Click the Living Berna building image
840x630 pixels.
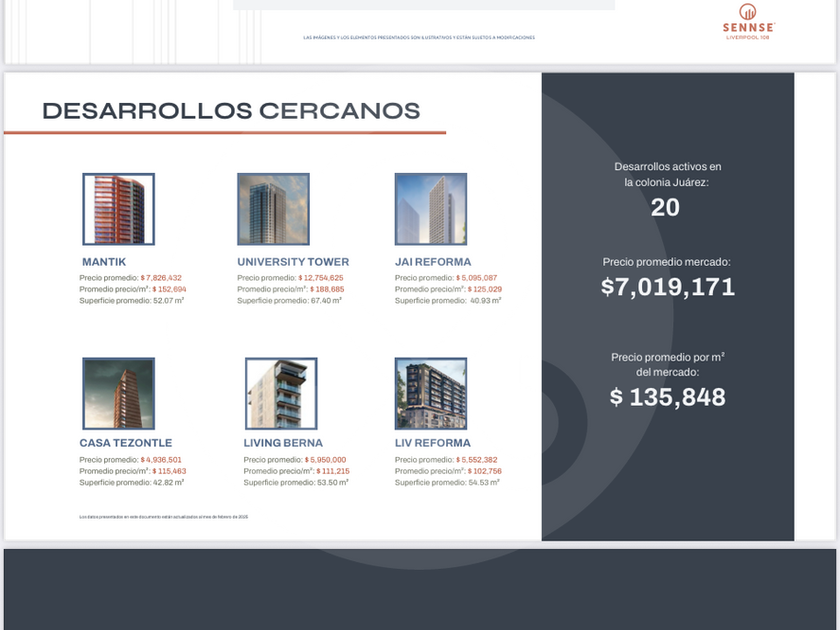(281, 394)
